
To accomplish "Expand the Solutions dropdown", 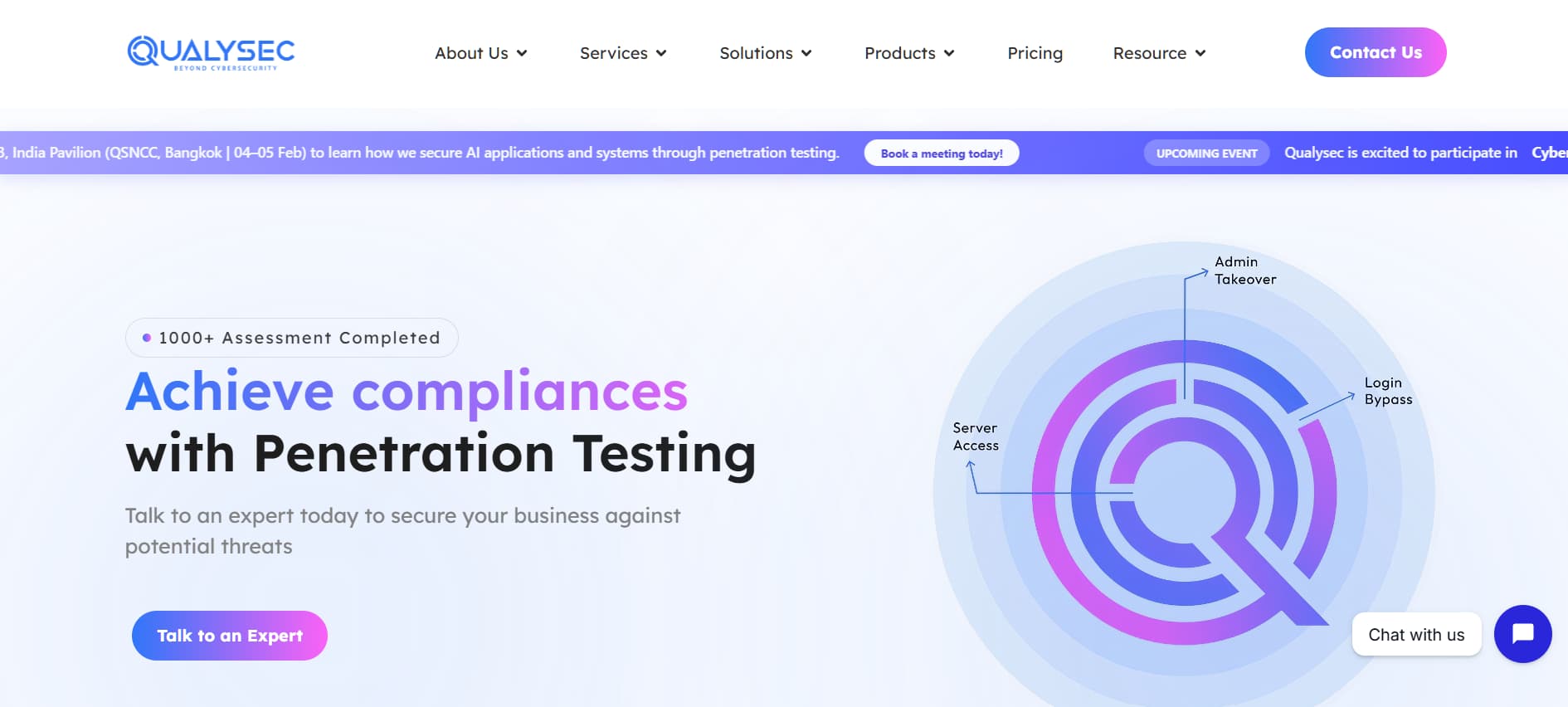I will (x=765, y=52).
